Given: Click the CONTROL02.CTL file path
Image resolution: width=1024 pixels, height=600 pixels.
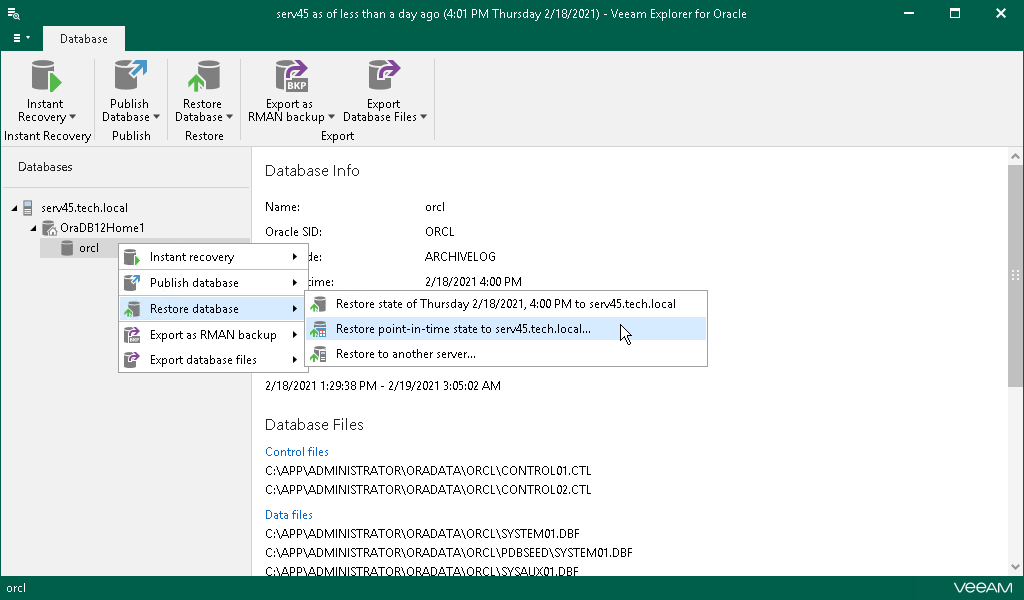Looking at the screenshot, I should (x=428, y=490).
